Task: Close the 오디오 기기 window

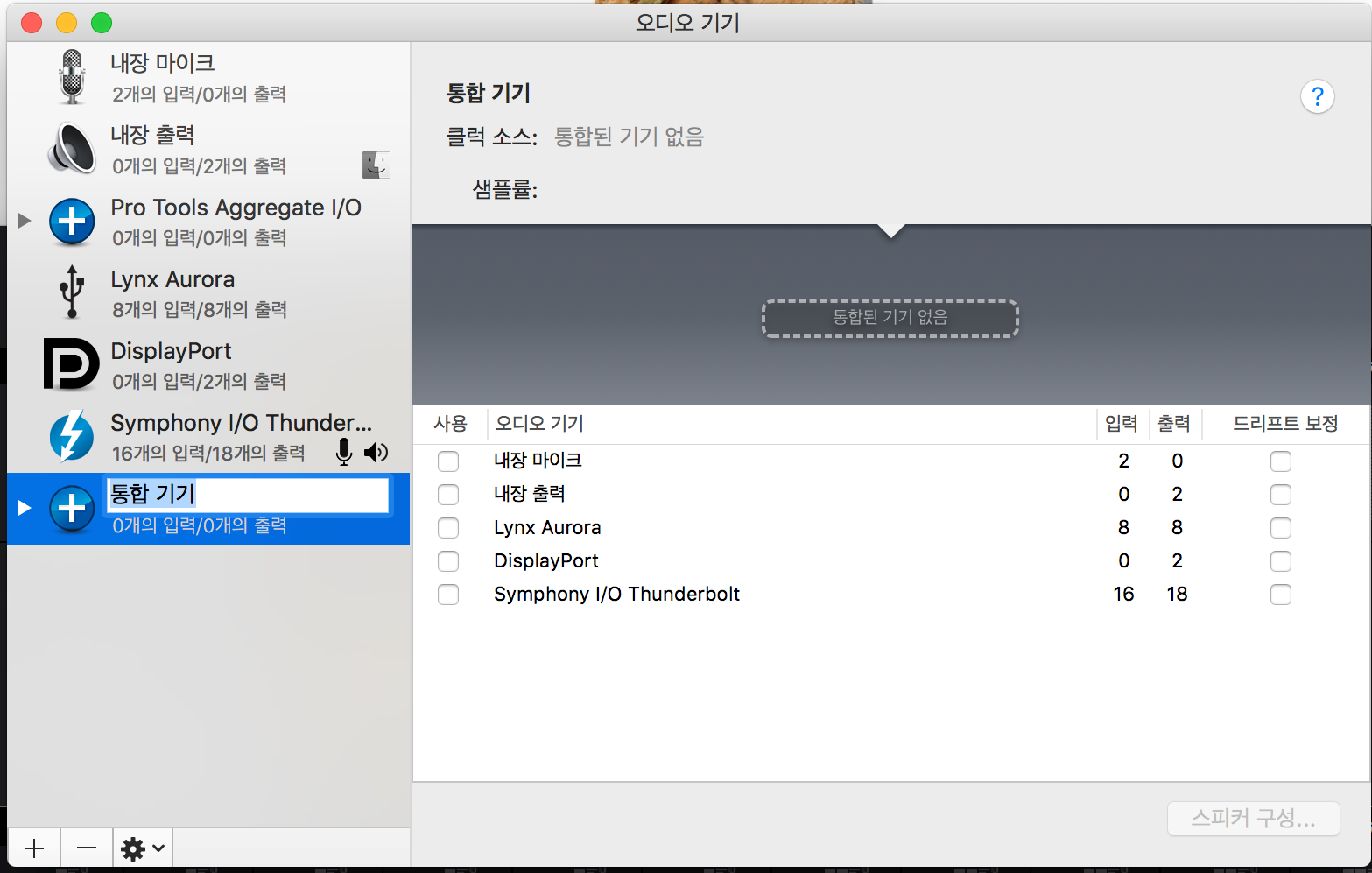Action: click(32, 22)
